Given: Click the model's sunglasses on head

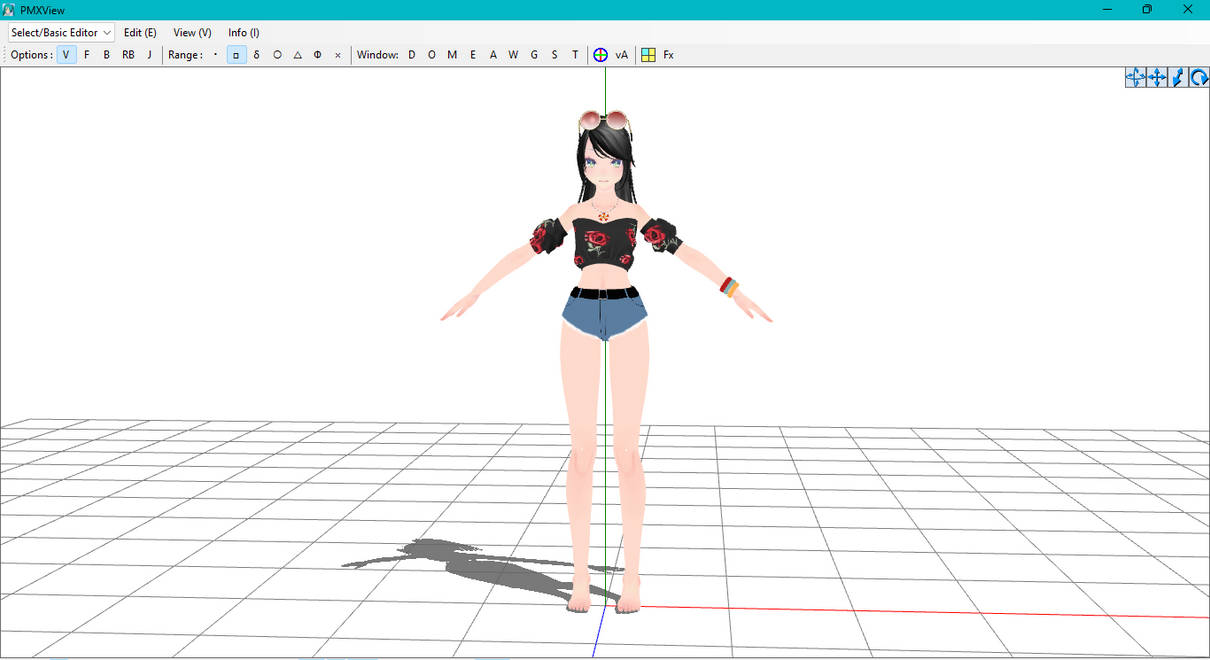Looking at the screenshot, I should pos(604,121).
